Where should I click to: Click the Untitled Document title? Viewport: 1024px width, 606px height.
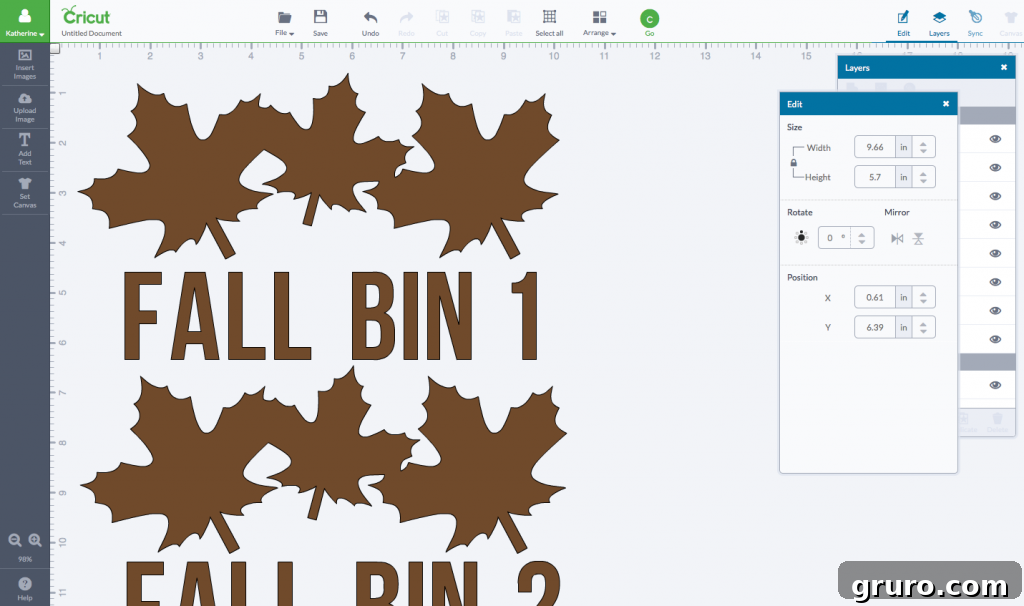point(91,33)
